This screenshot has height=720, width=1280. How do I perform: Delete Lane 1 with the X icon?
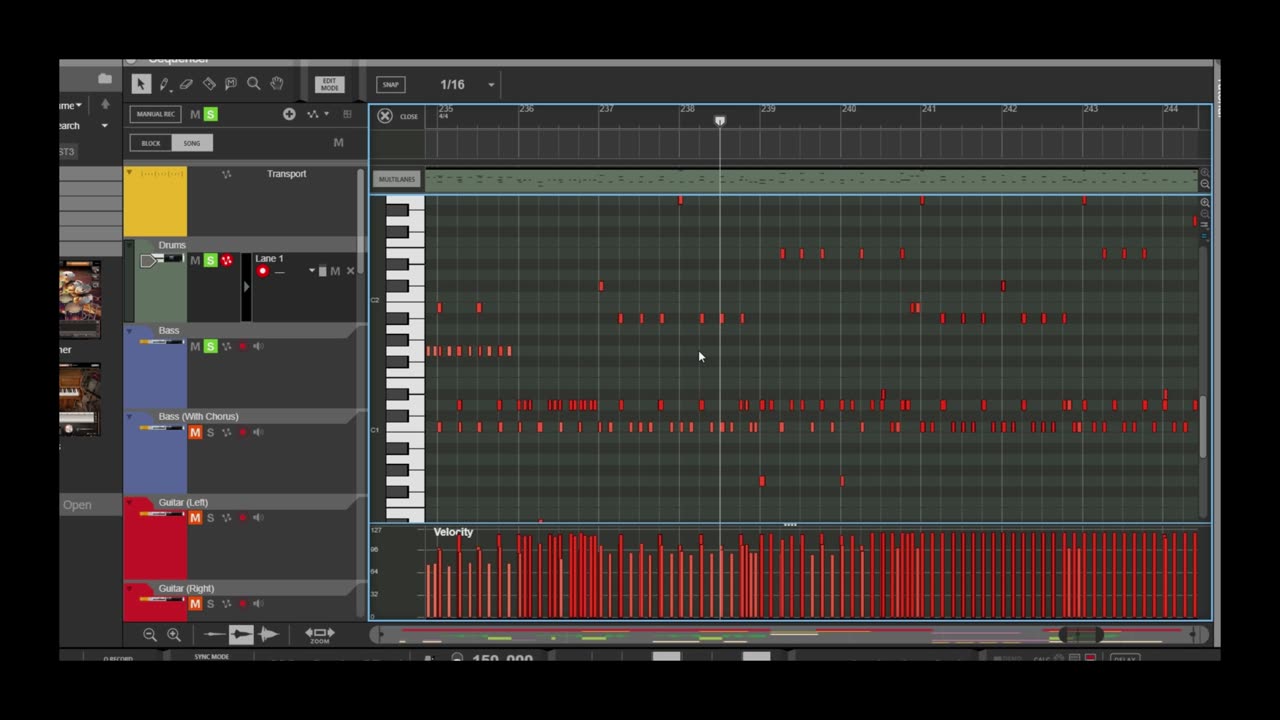(x=350, y=271)
